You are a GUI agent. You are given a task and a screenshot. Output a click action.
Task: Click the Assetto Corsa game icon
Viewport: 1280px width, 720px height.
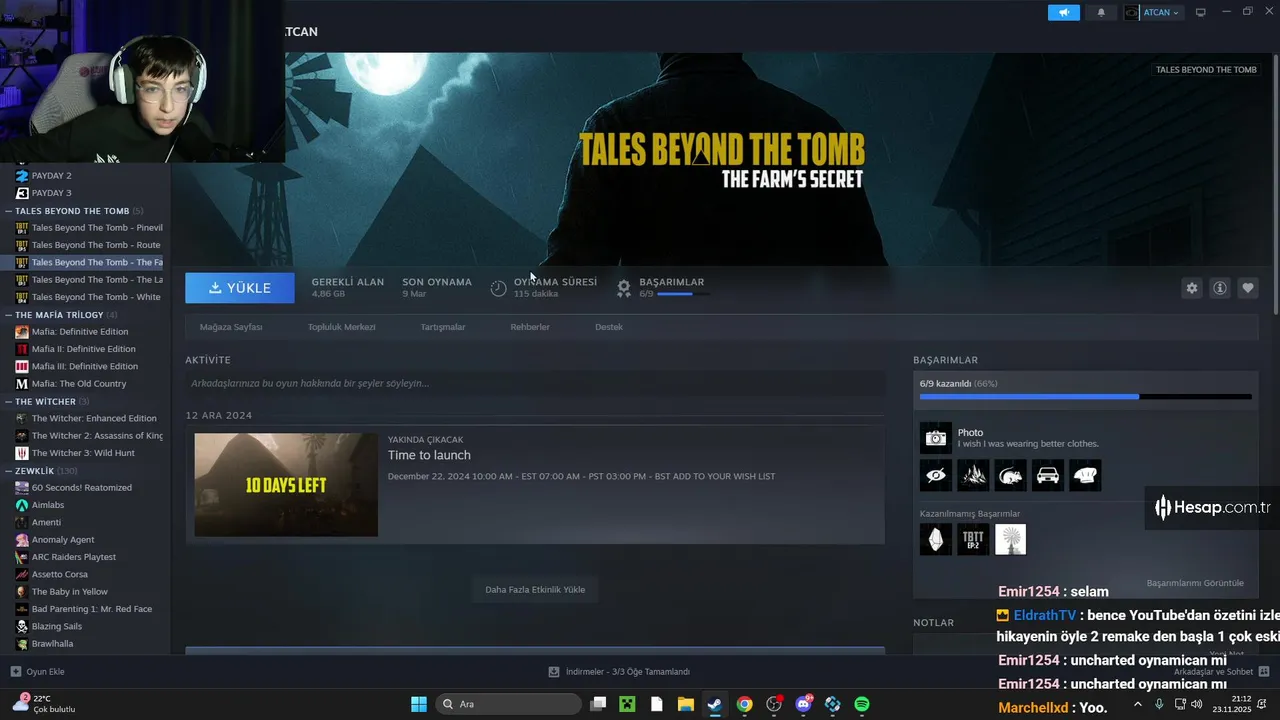pos(22,575)
